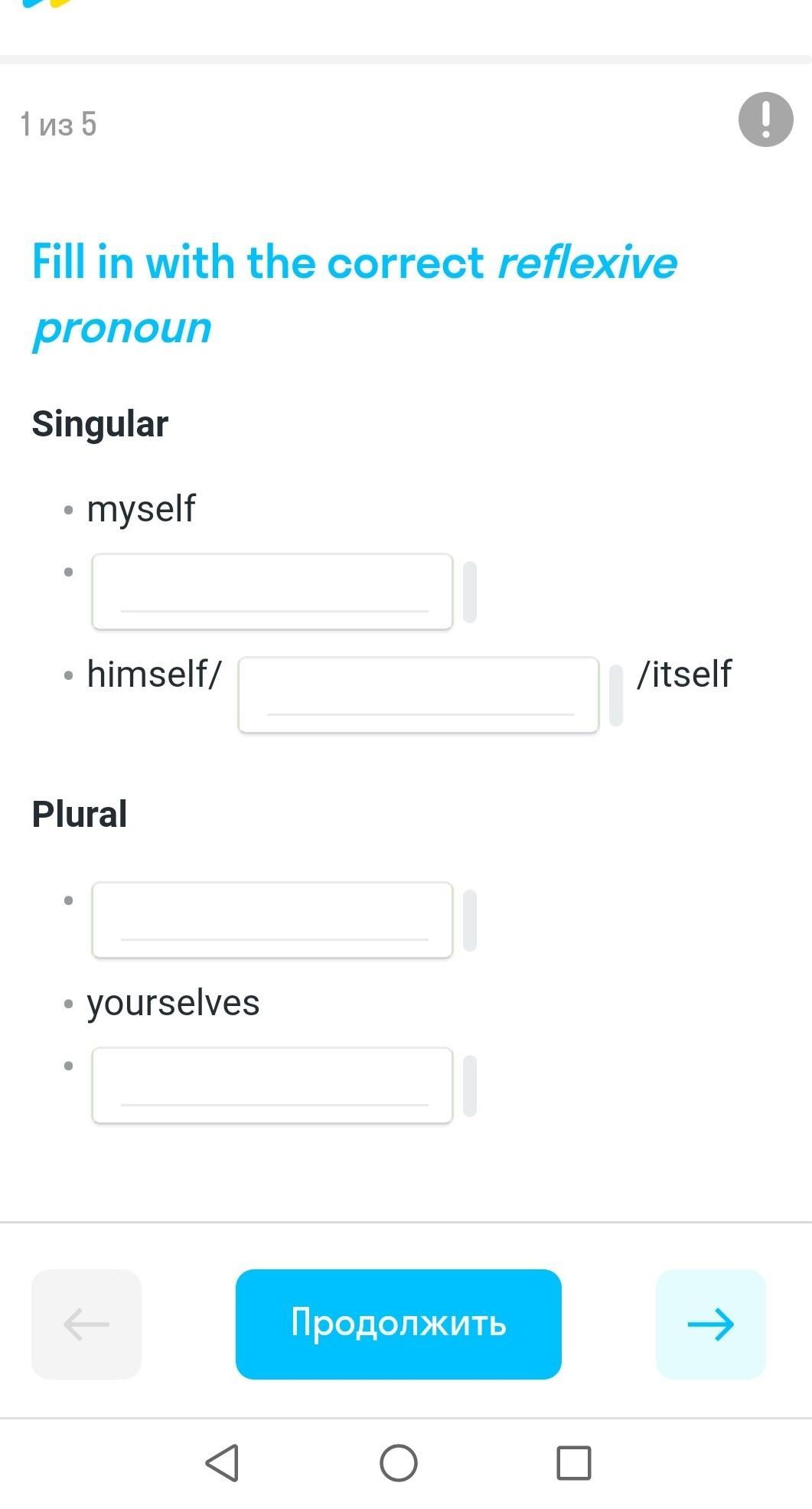Click the Продолжить button
The height and width of the screenshot is (1509, 812).
399,1324
